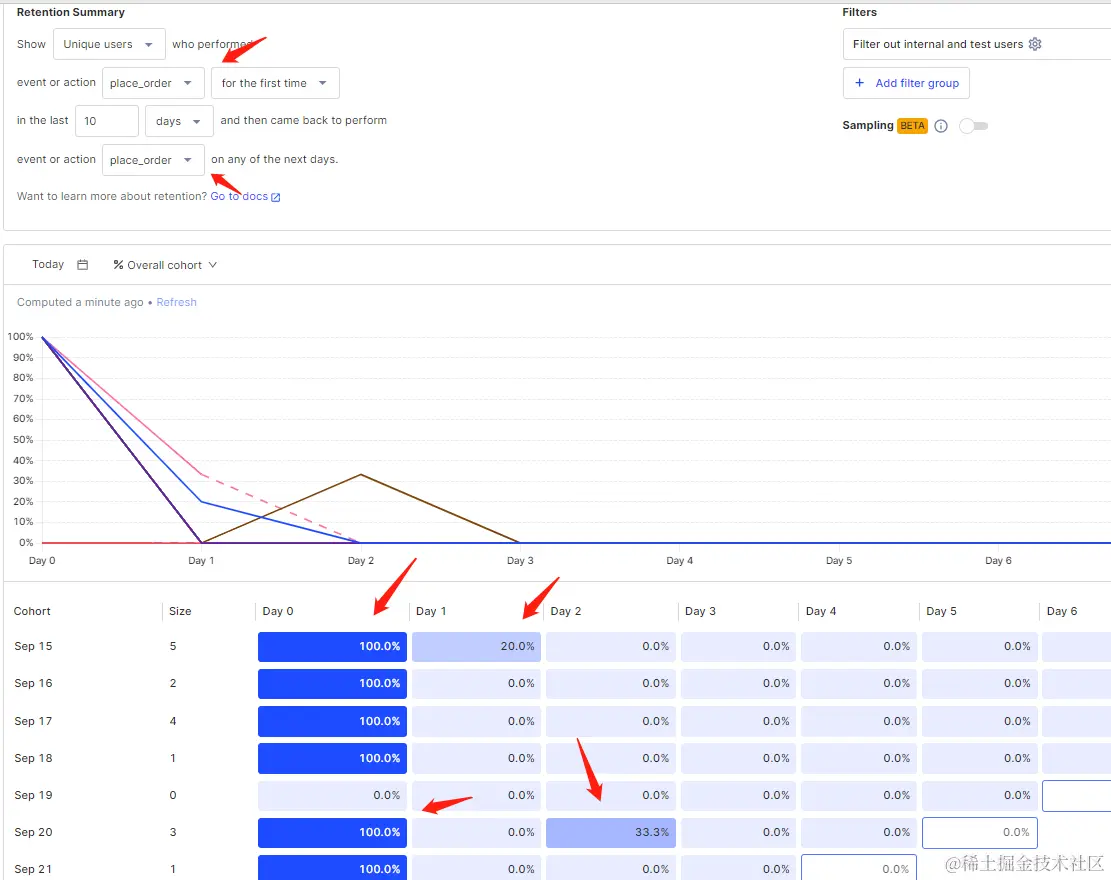The height and width of the screenshot is (880, 1111).
Task: Click the brown line peak at Day 2
Action: coord(361,474)
